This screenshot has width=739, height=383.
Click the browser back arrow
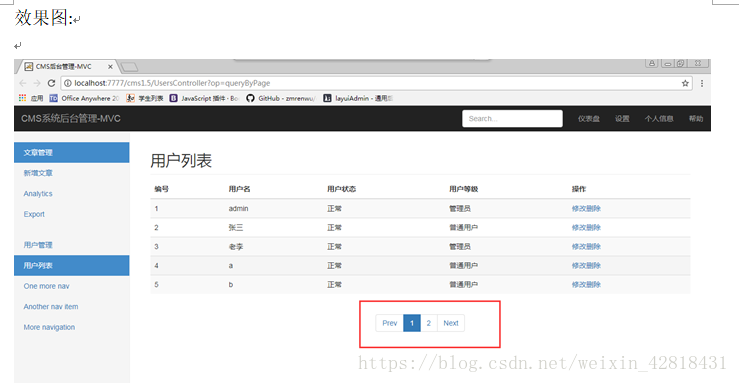pos(23,83)
